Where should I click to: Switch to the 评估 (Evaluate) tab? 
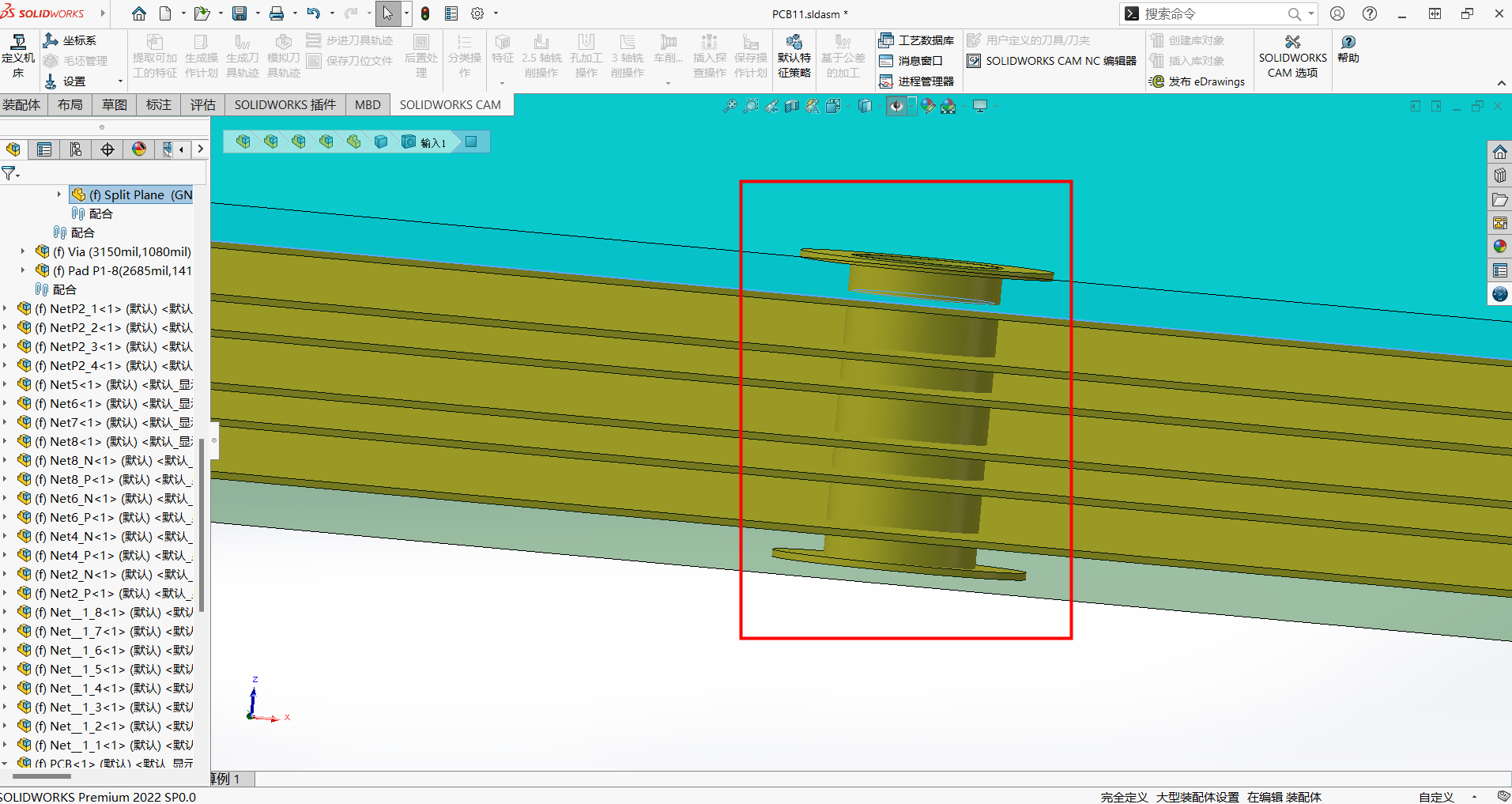click(202, 104)
